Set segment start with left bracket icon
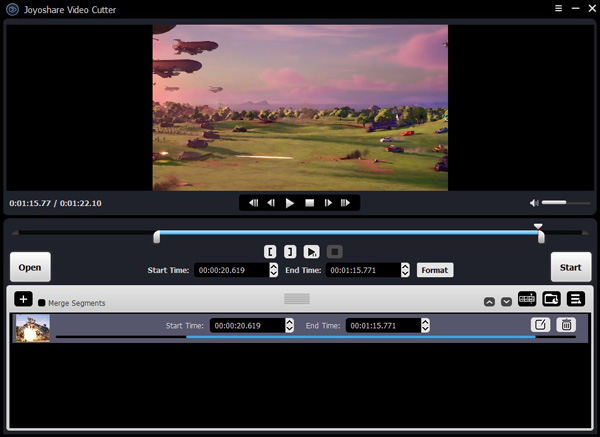The image size is (600, 437). tap(270, 252)
